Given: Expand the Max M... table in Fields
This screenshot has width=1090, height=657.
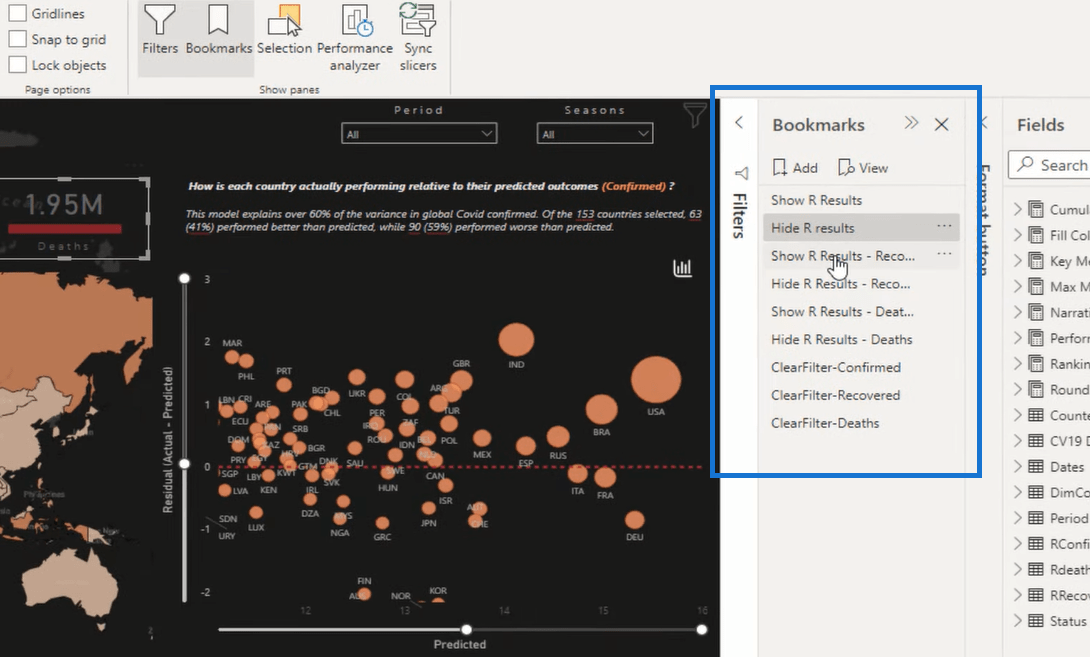Looking at the screenshot, I should pyautogui.click(x=1018, y=286).
